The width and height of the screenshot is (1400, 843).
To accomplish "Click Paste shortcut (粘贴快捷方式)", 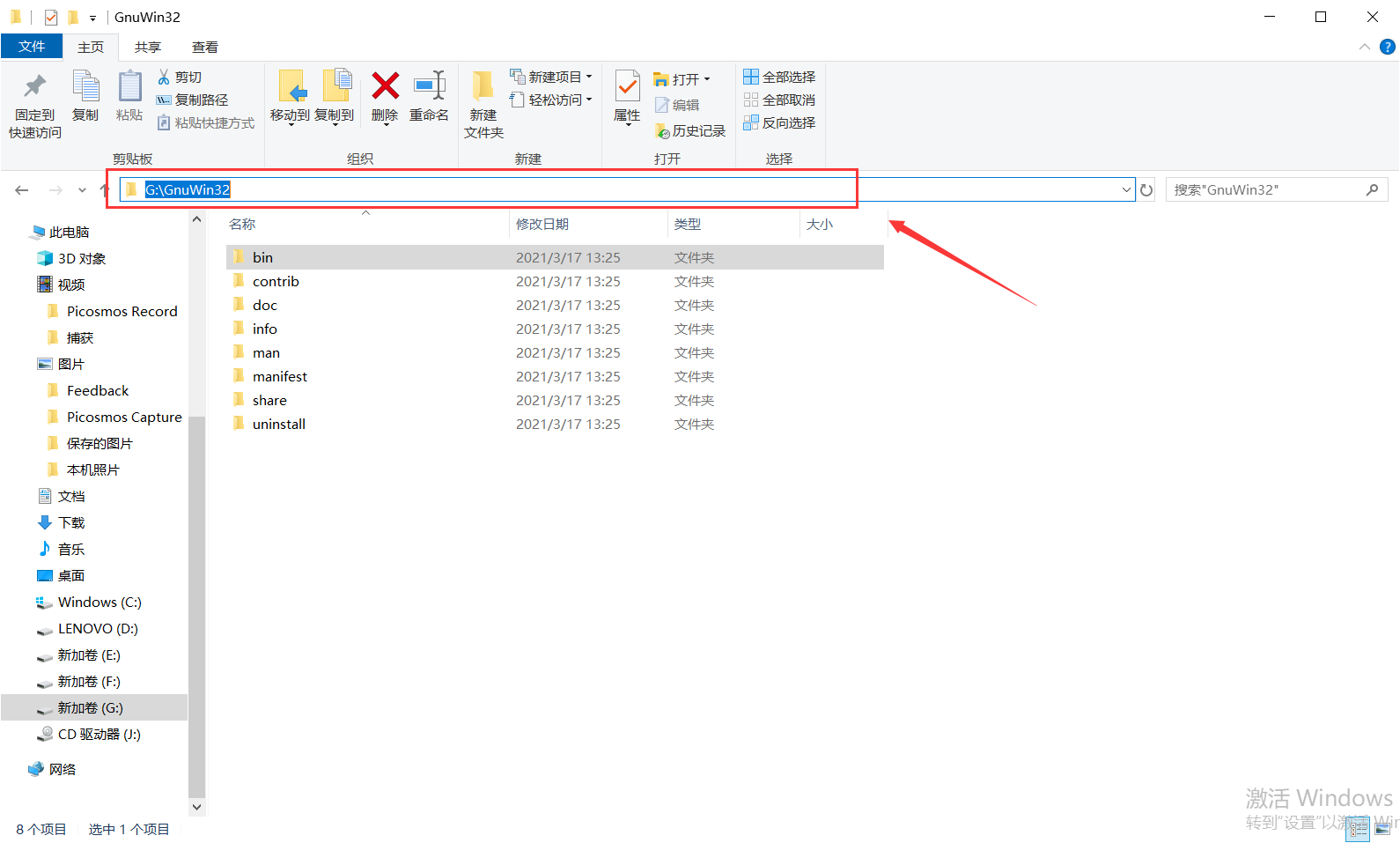I will click(206, 123).
